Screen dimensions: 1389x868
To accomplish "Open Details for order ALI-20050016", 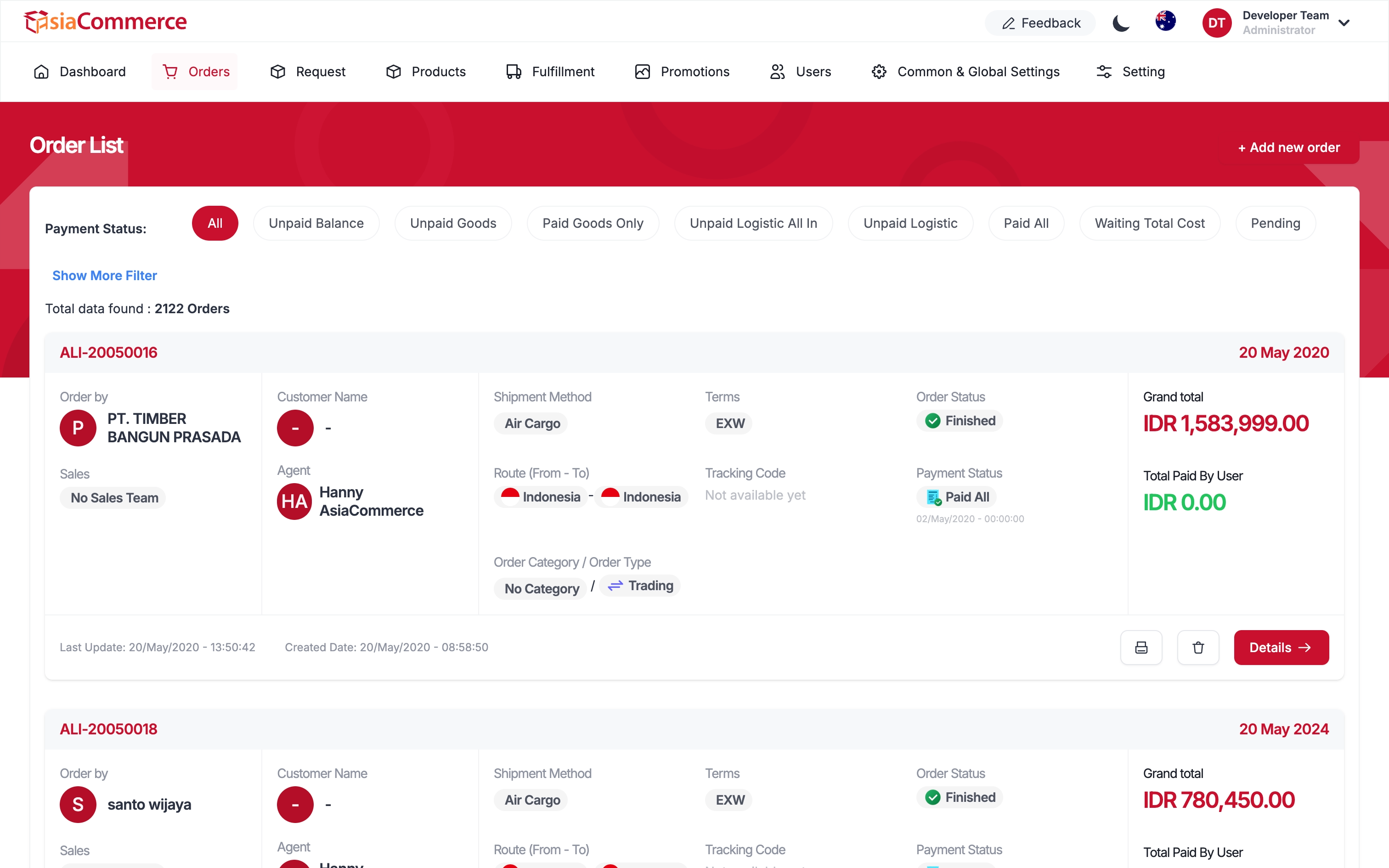I will [1281, 648].
